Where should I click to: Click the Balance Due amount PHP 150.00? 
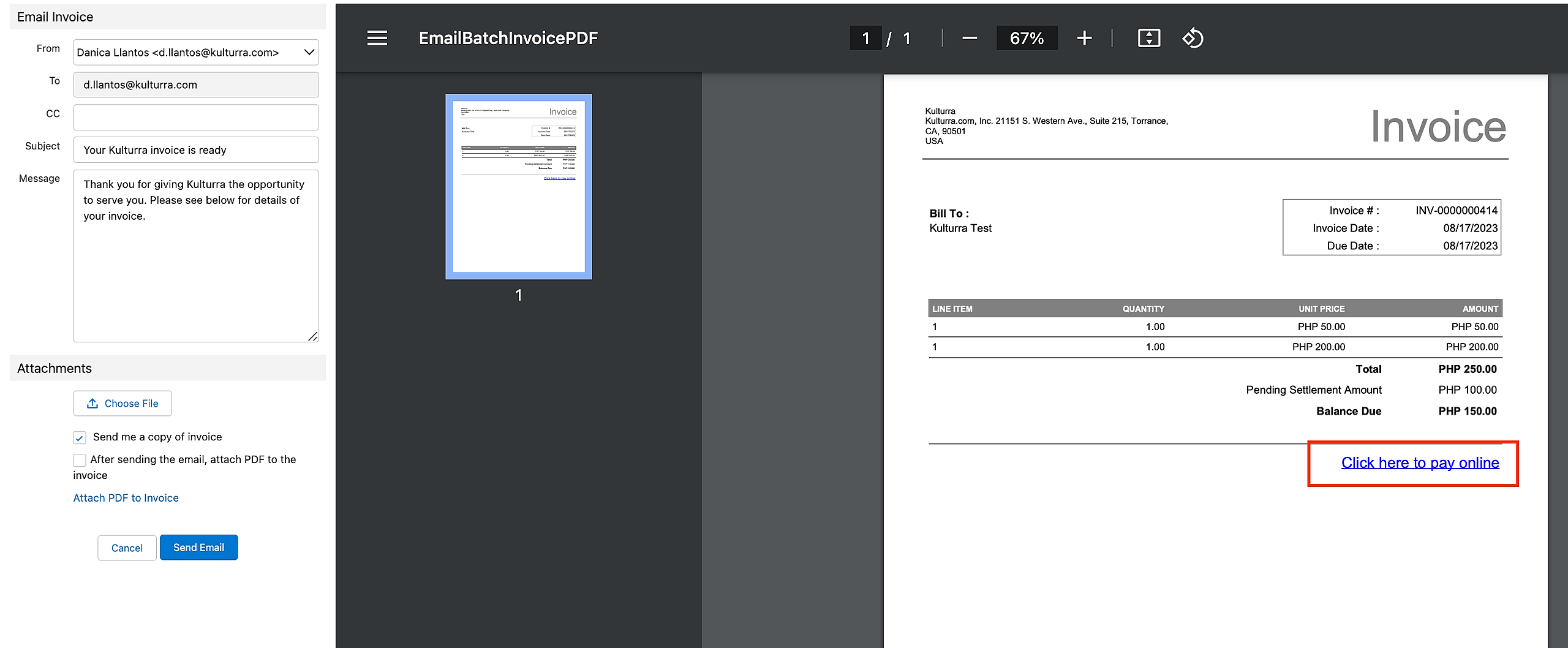point(1468,411)
